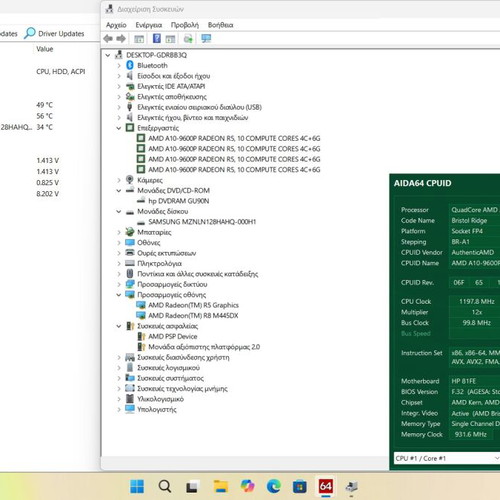Open taskbar Search
500x500 pixels.
[165, 486]
